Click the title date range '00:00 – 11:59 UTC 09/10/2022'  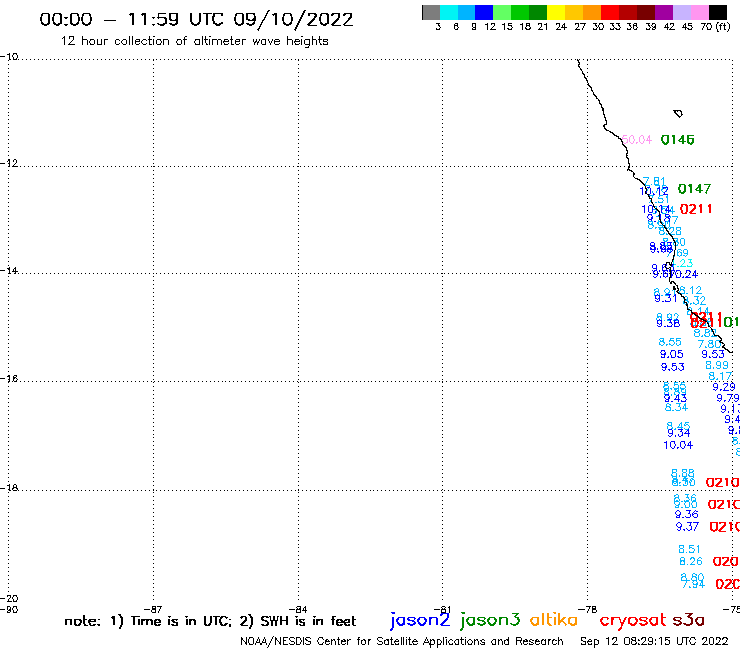196,19
